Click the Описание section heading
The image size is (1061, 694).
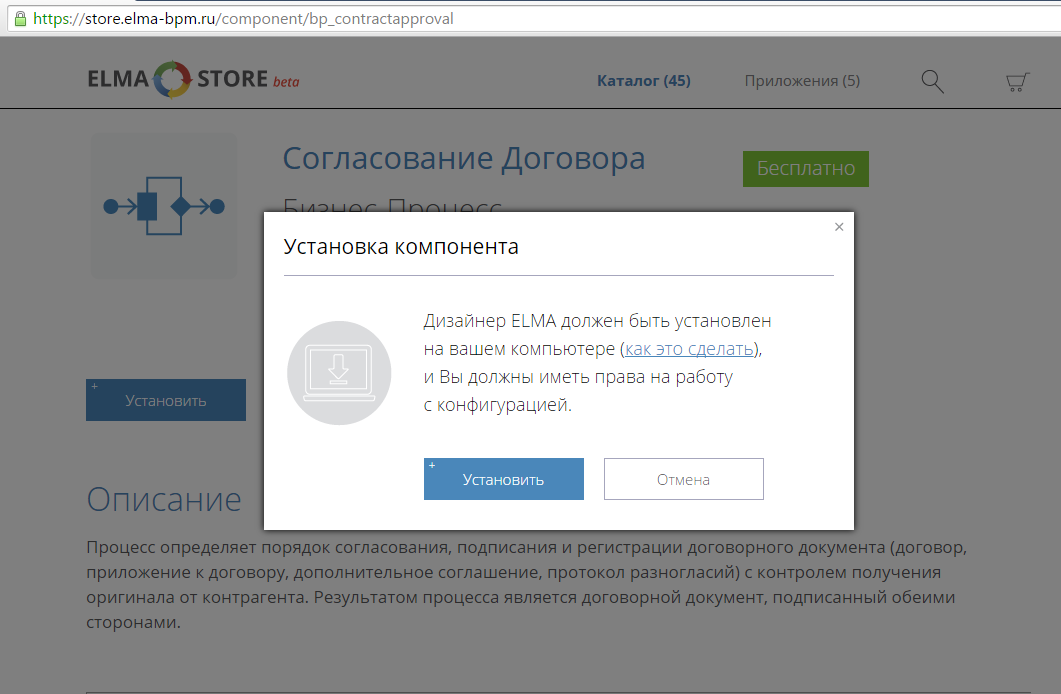point(164,499)
